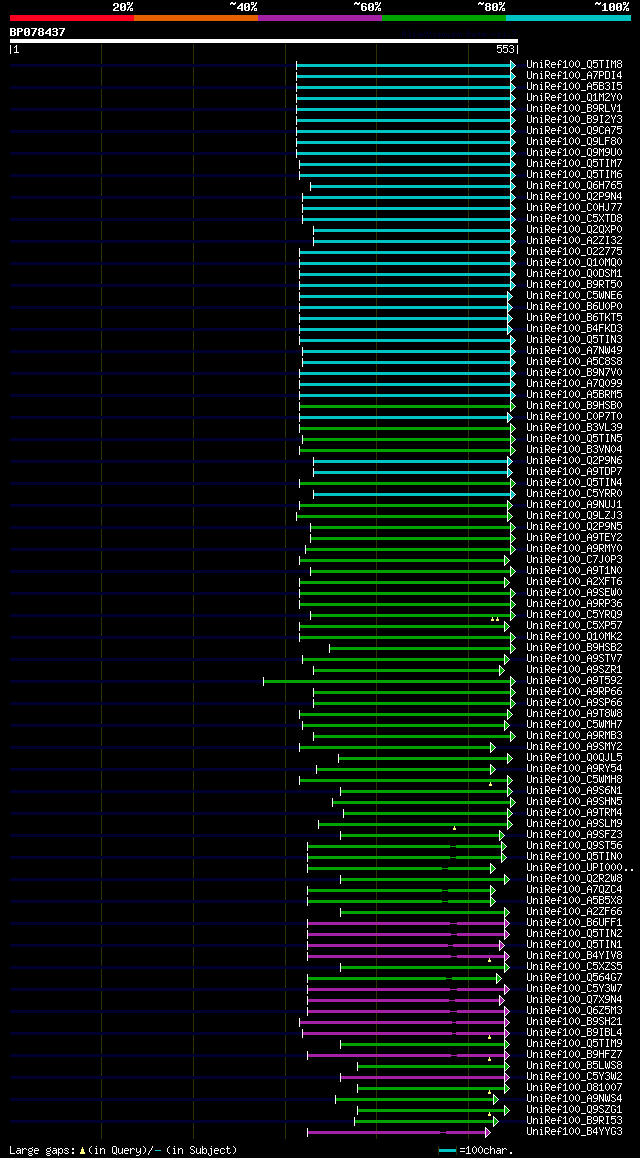Choose the UniRef100_B9HSB2 hit name
640x1158 pixels.
pyautogui.click(x=574, y=647)
